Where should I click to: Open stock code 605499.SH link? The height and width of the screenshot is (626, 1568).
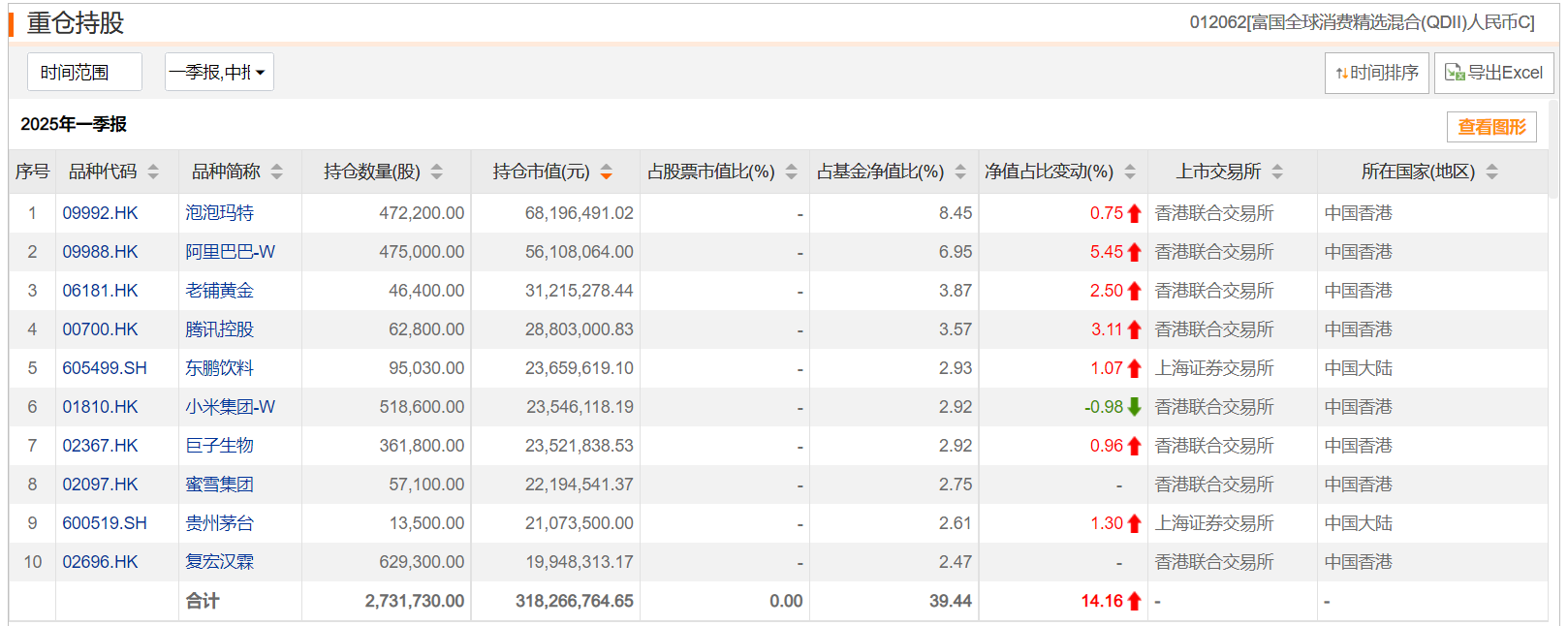coord(105,368)
